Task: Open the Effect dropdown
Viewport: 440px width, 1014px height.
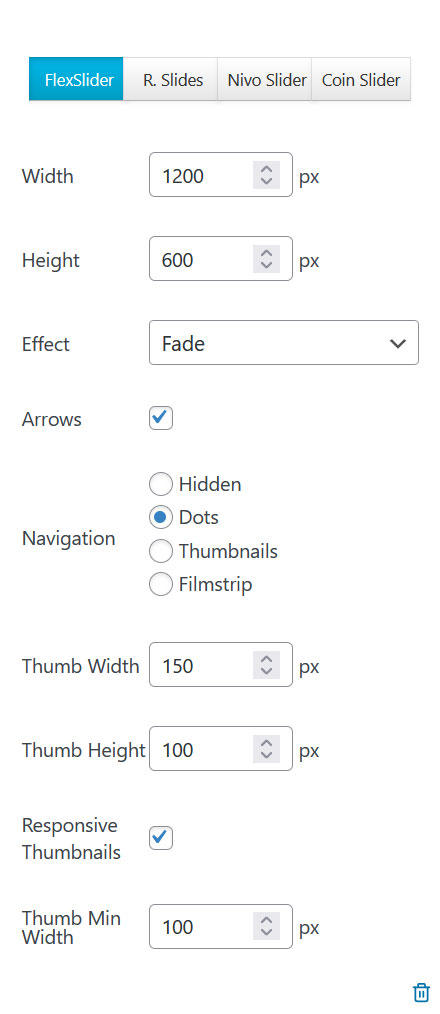Action: pyautogui.click(x=283, y=343)
